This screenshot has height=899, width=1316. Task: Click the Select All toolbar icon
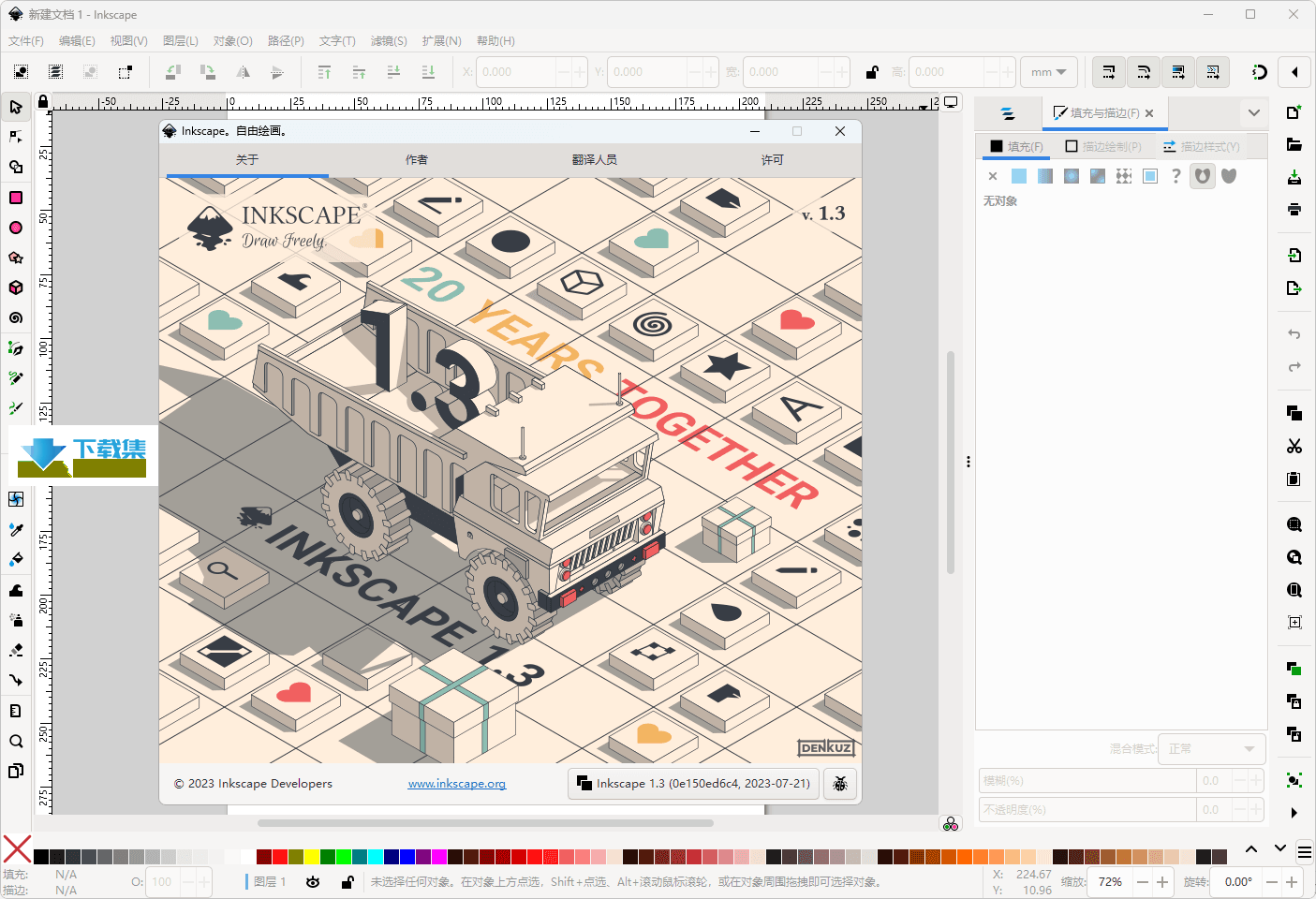(21, 72)
